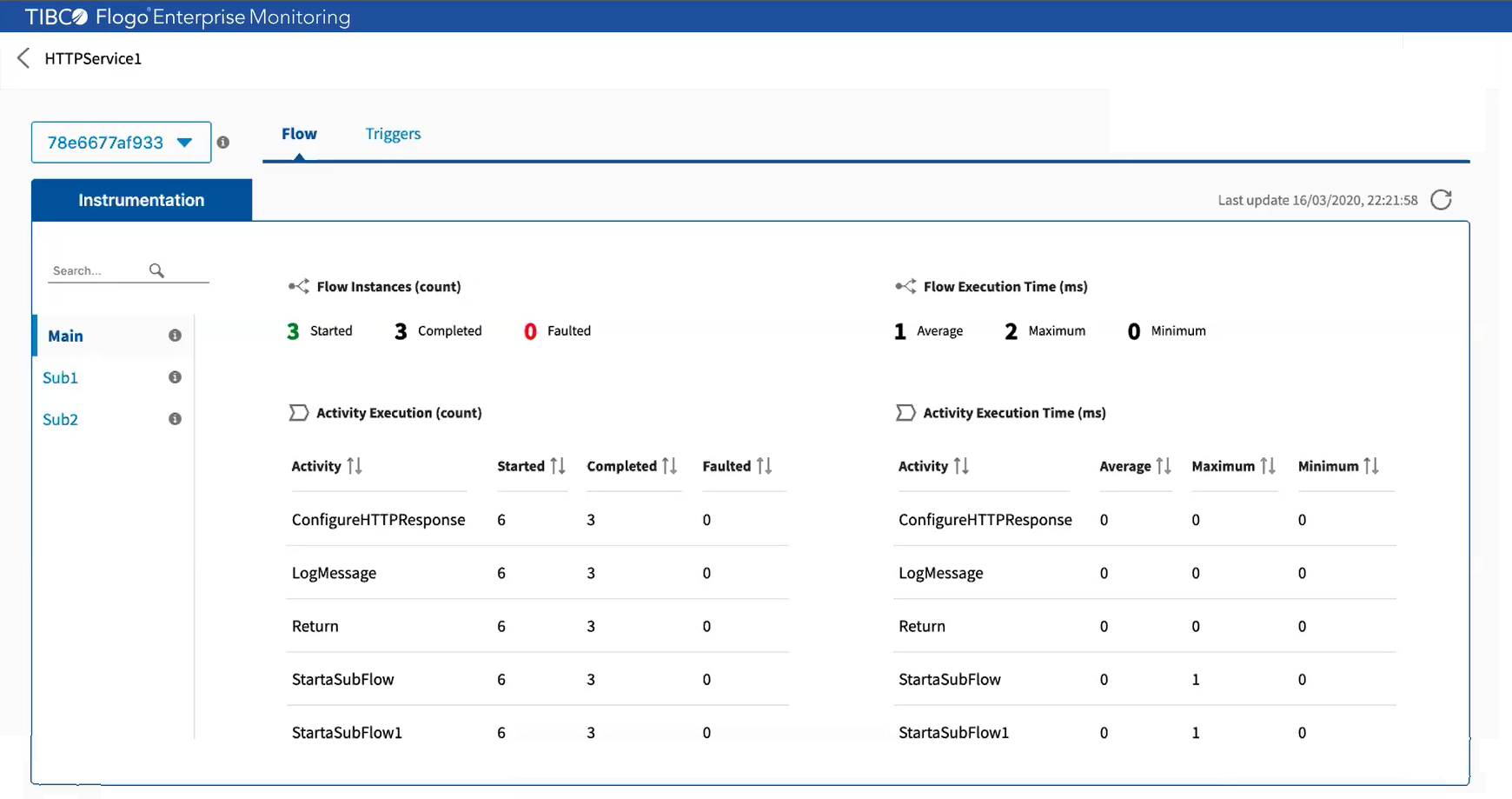The width and height of the screenshot is (1512, 799).
Task: Click the info icon for Sub1 flow
Action: click(175, 377)
